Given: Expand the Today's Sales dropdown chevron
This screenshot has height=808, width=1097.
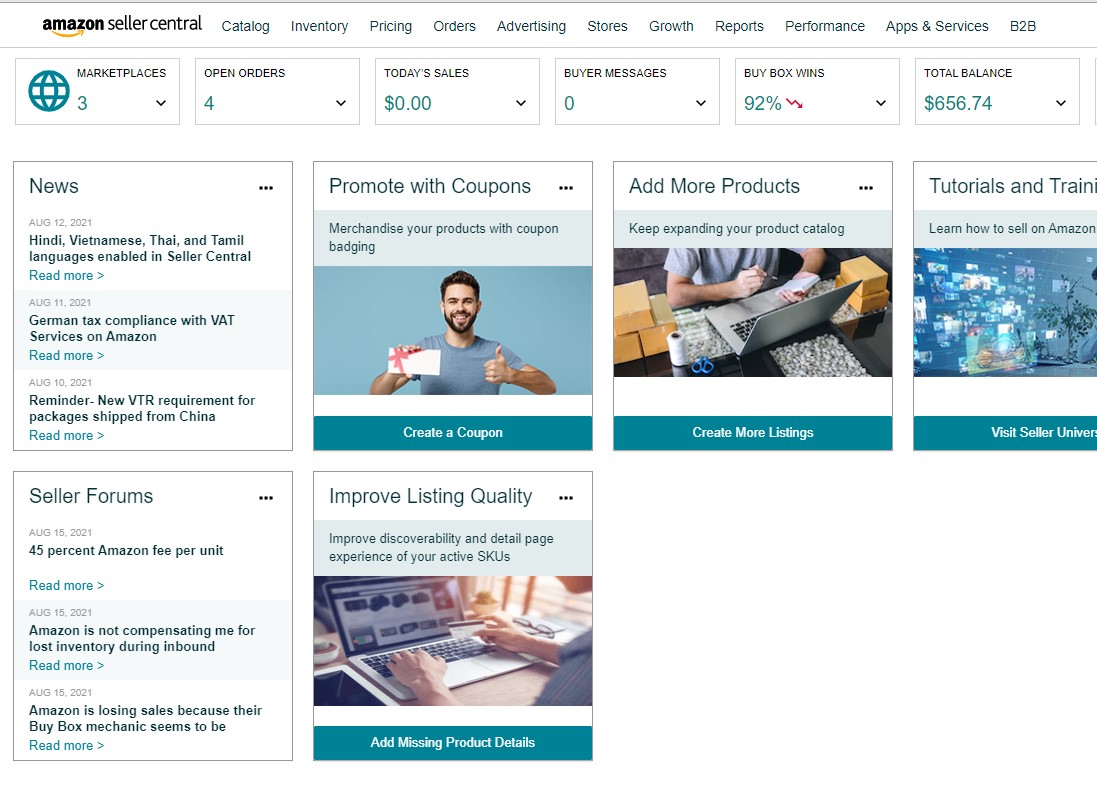Looking at the screenshot, I should point(521,103).
